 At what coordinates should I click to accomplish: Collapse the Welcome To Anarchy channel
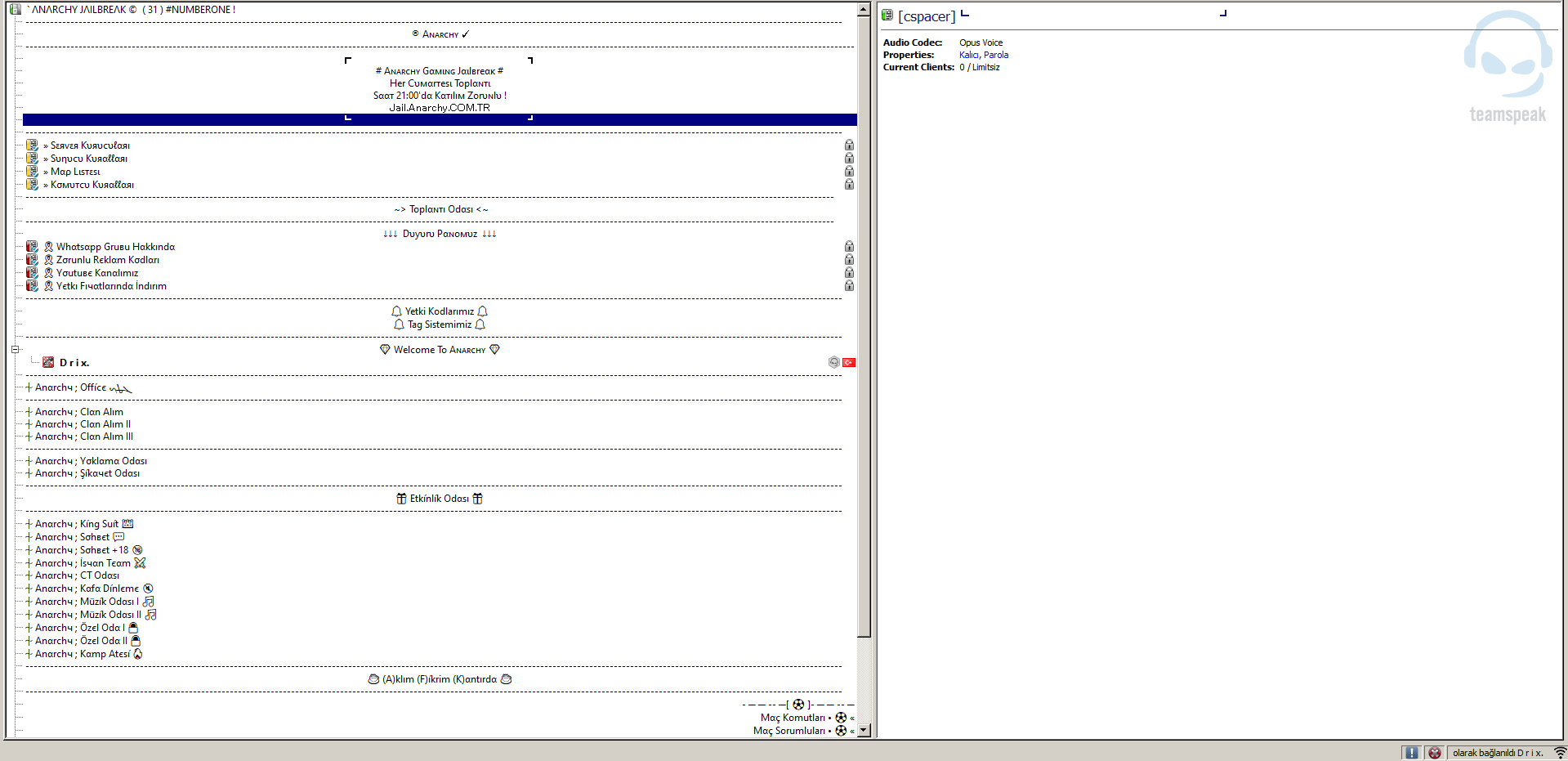15,350
